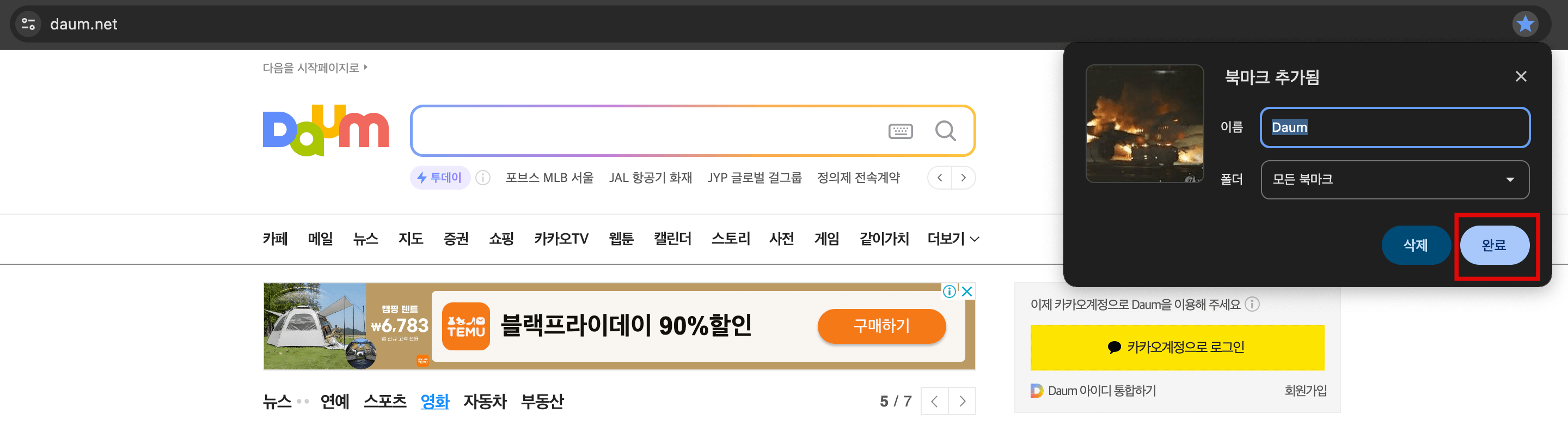1568x425 pixels.
Task: Click the Daum logo
Action: [326, 130]
